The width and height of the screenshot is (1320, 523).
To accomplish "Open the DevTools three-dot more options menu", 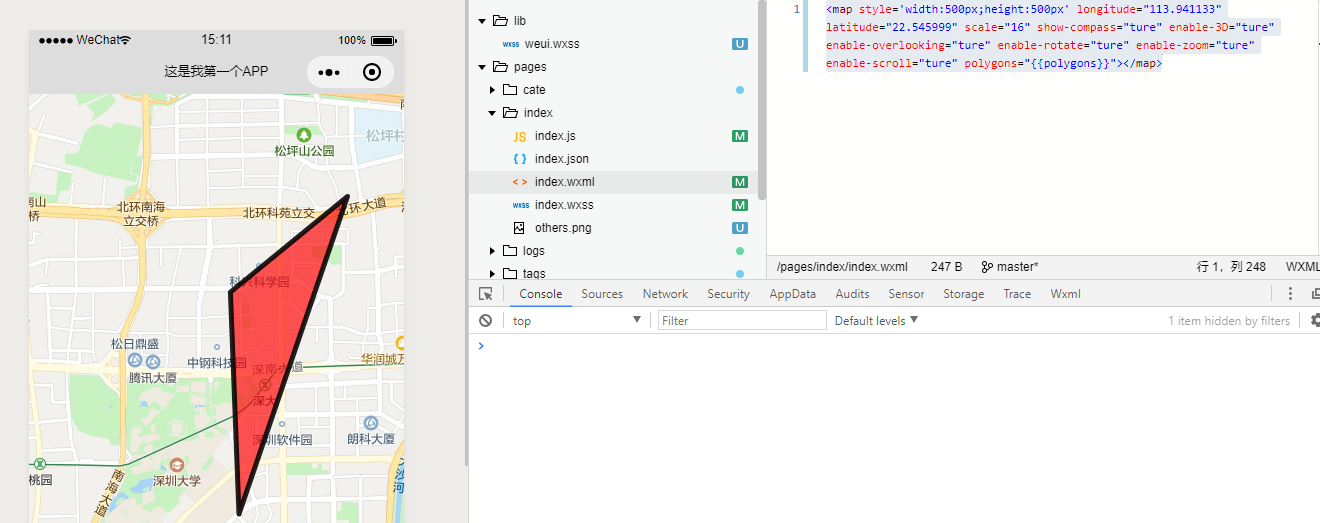I will (x=1290, y=294).
